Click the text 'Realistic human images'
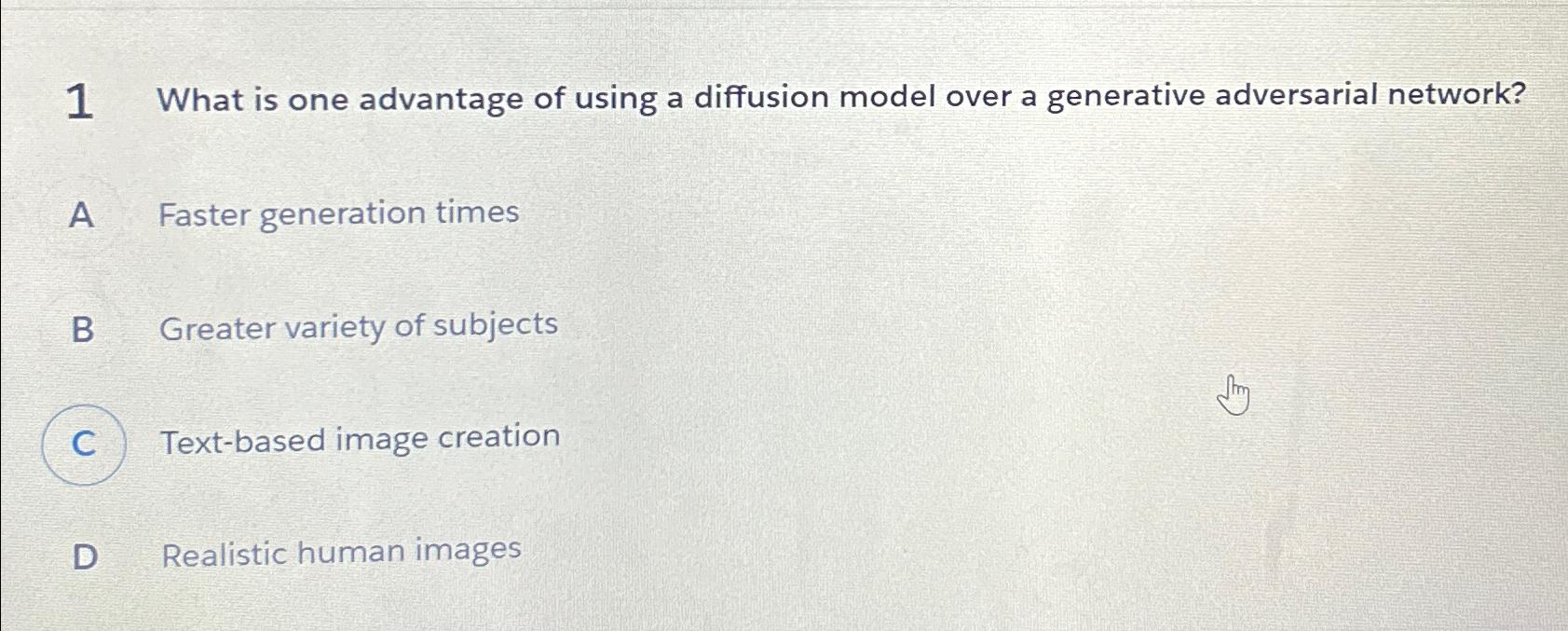The width and height of the screenshot is (1568, 631). coord(338,553)
